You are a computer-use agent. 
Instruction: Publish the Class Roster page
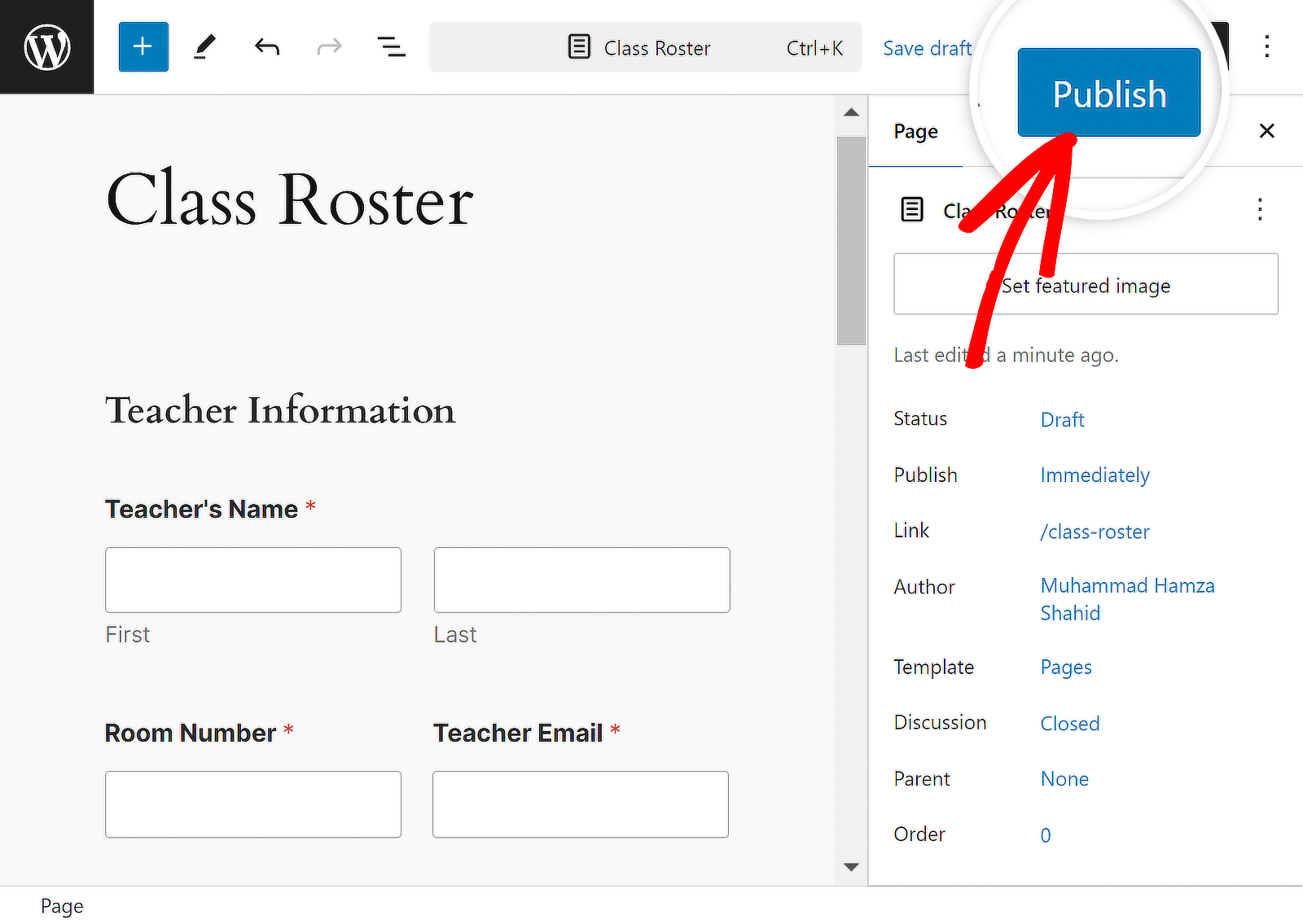point(1109,93)
